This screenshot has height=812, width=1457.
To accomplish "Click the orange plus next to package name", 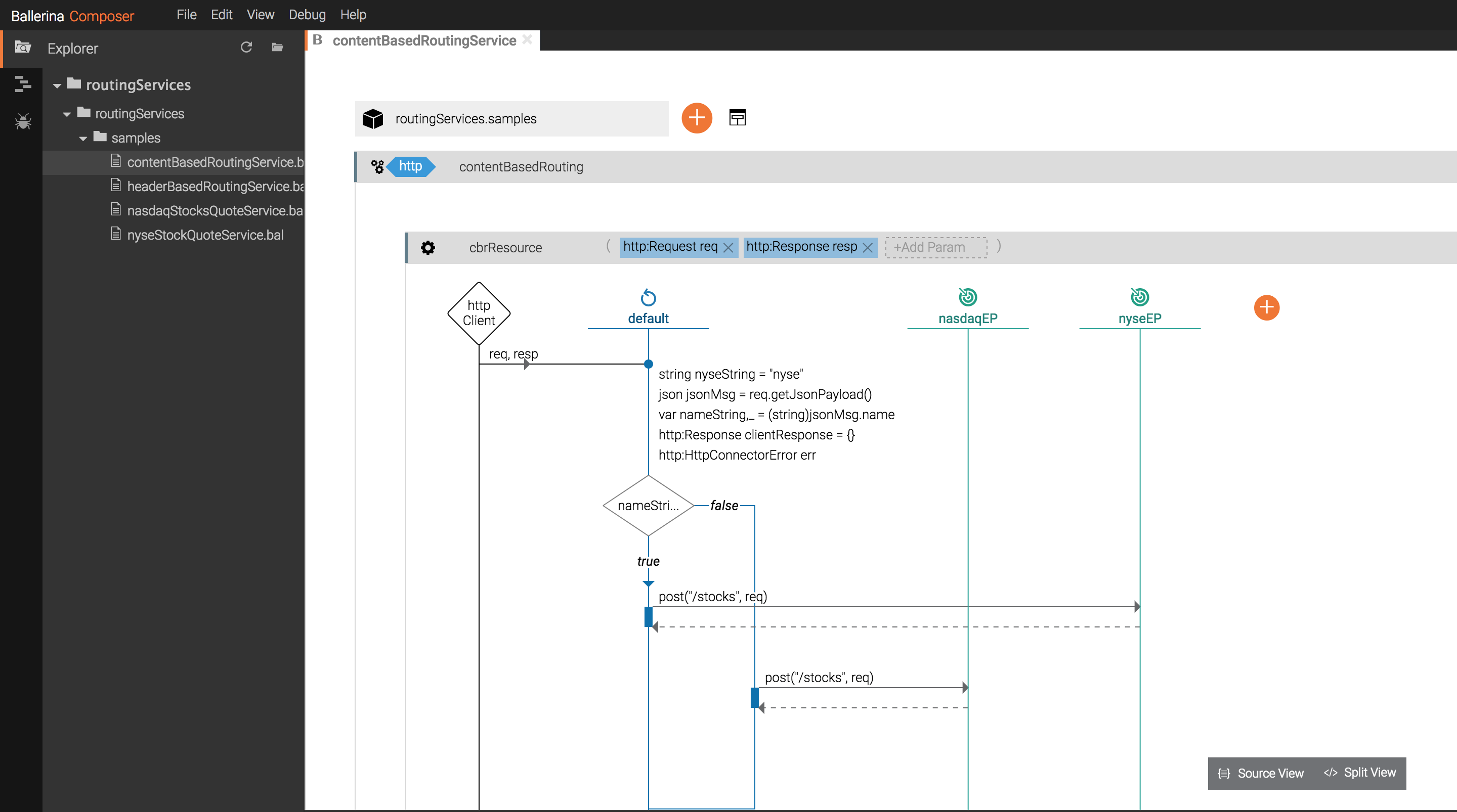I will pyautogui.click(x=696, y=118).
